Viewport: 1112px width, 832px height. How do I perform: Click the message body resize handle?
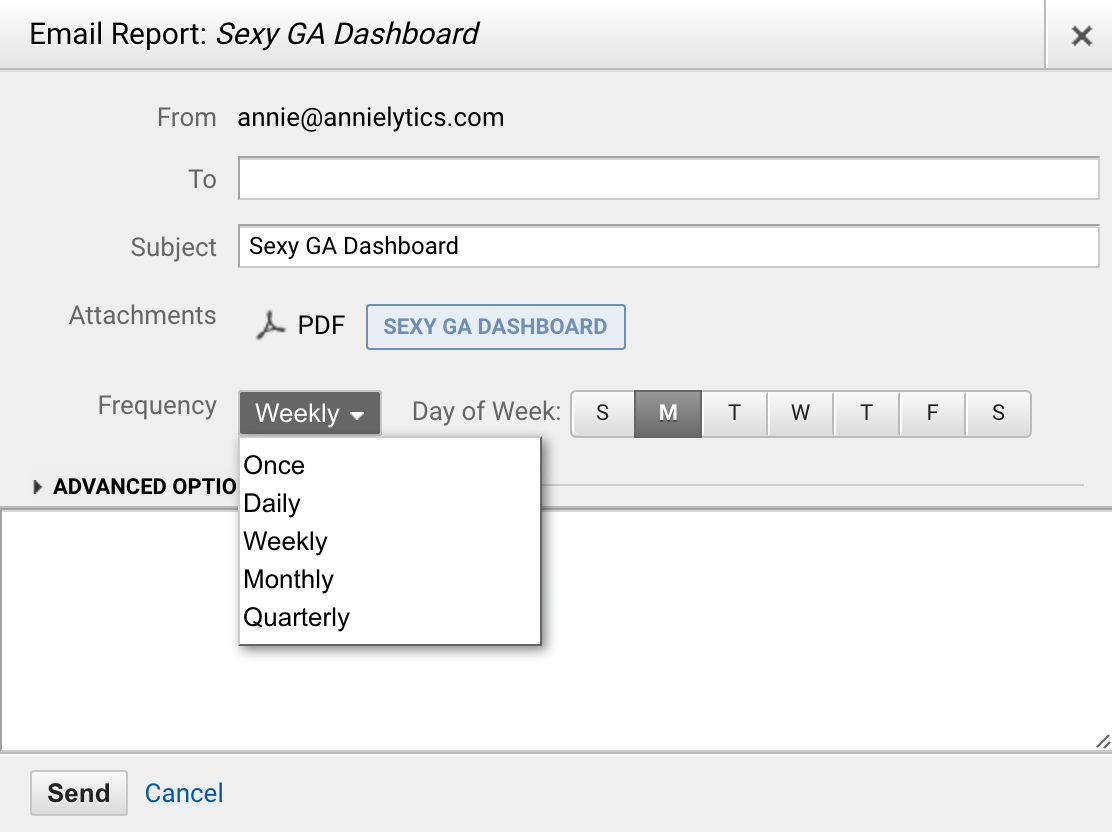coord(1102,742)
